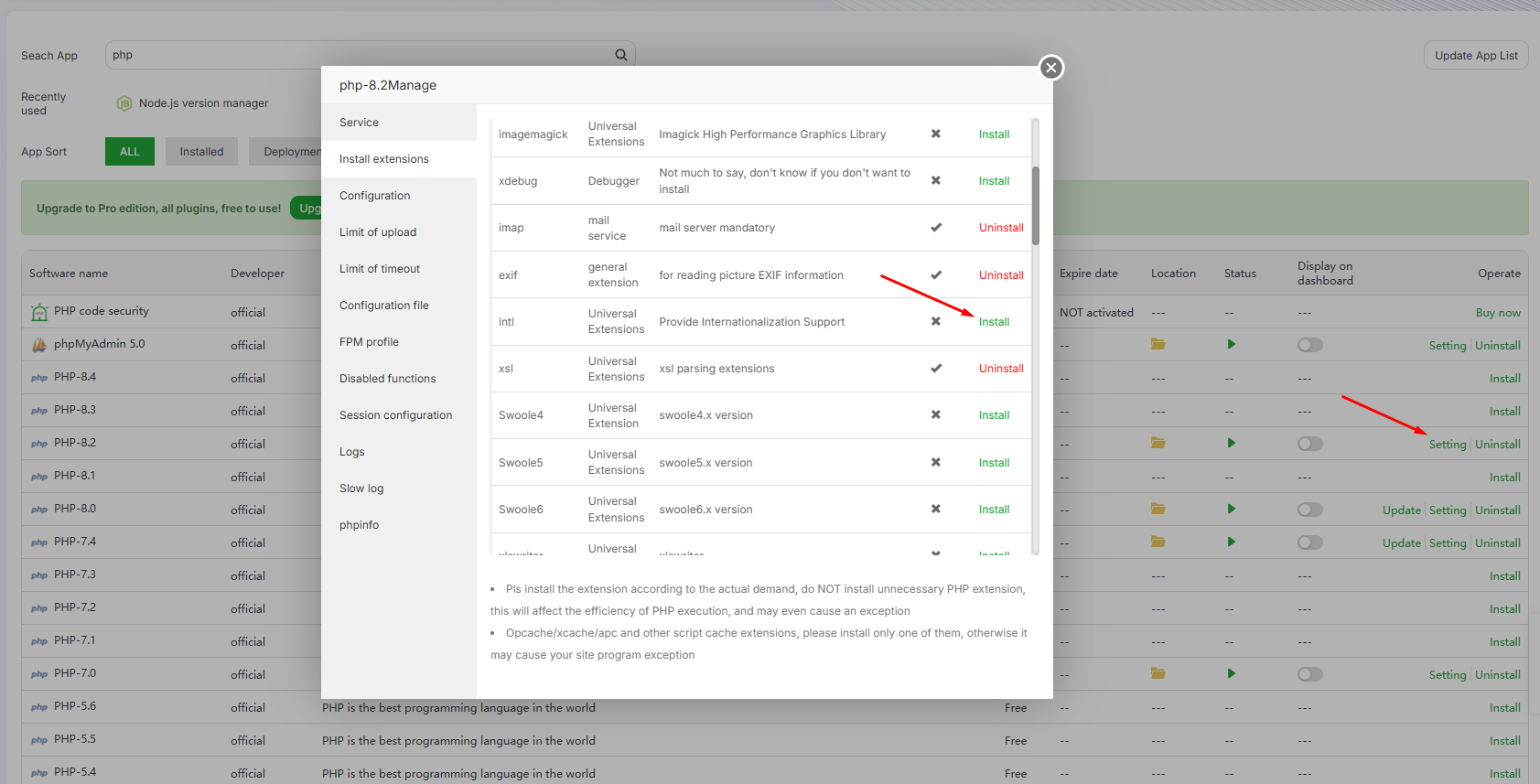Click the PHP-7.4 folder location icon
This screenshot has width=1540, height=784.
point(1158,542)
